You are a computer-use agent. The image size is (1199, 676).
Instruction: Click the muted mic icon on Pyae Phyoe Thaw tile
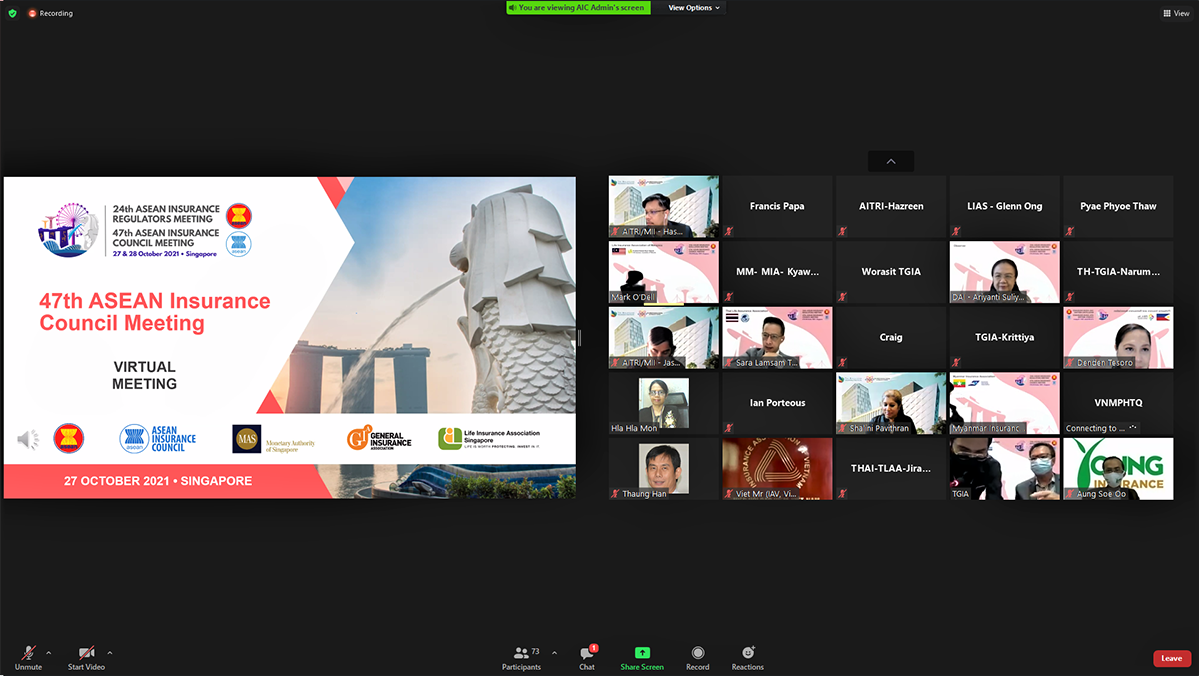(1069, 231)
